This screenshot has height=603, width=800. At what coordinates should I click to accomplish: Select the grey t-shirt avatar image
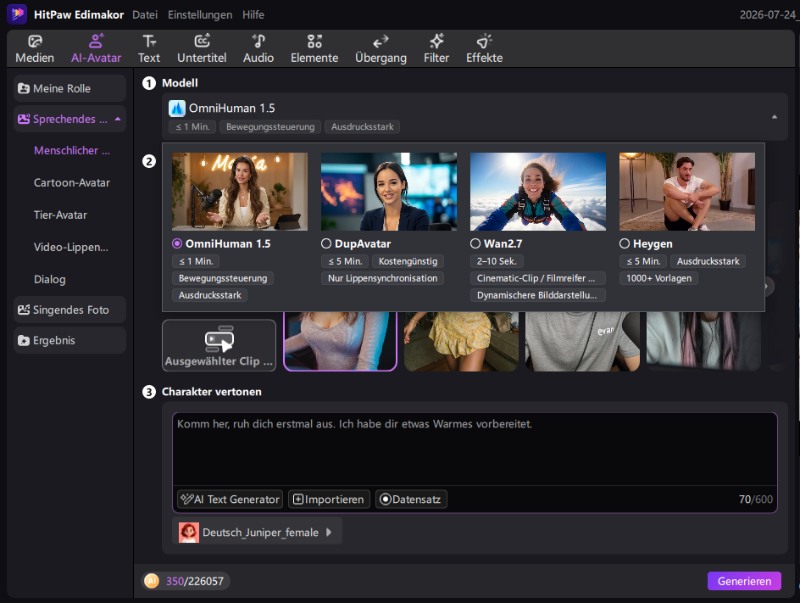(x=582, y=341)
